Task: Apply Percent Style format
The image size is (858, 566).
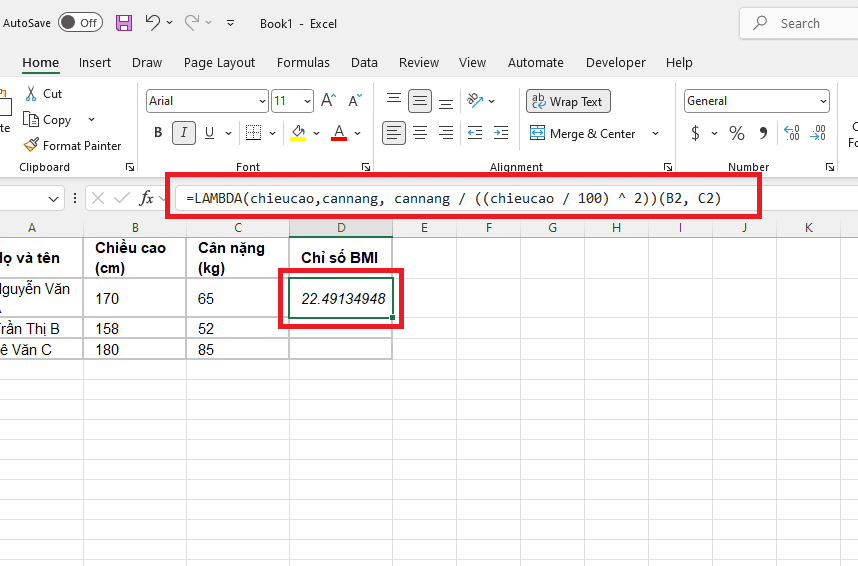Action: click(737, 133)
